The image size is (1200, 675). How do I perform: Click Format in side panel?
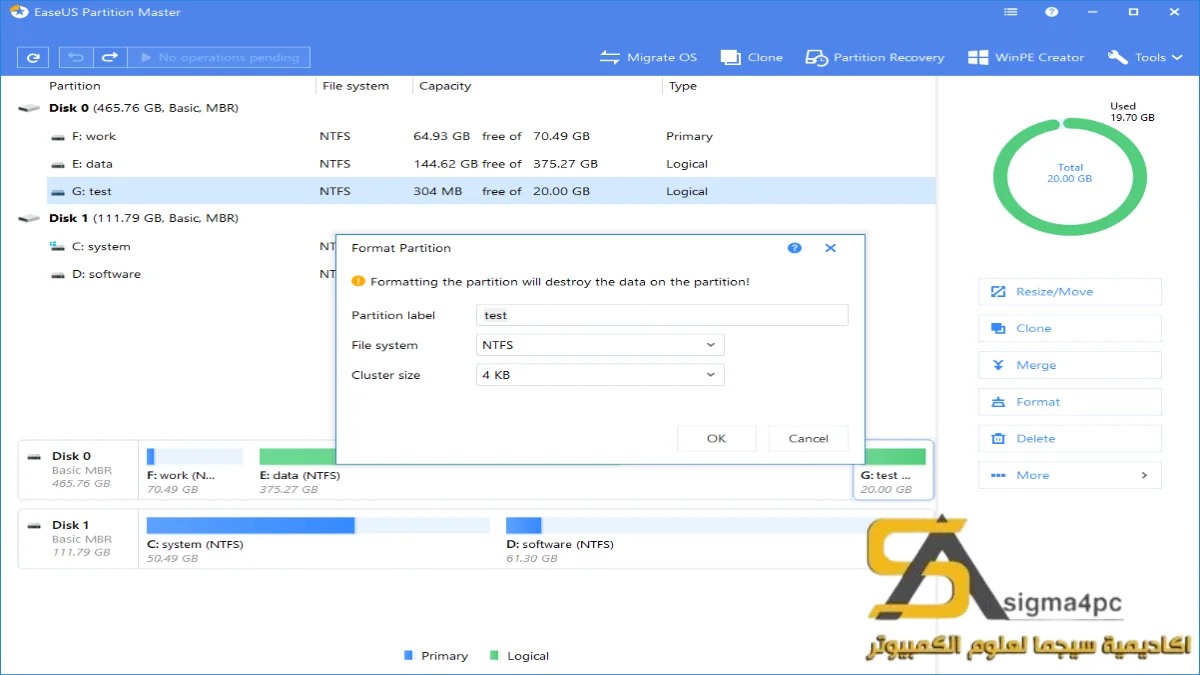1070,402
